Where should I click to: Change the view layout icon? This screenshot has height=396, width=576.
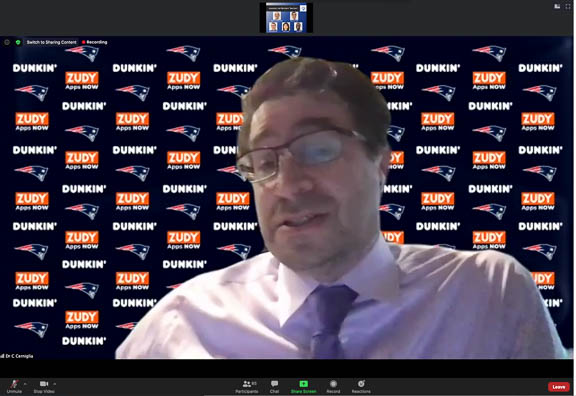(x=557, y=6)
